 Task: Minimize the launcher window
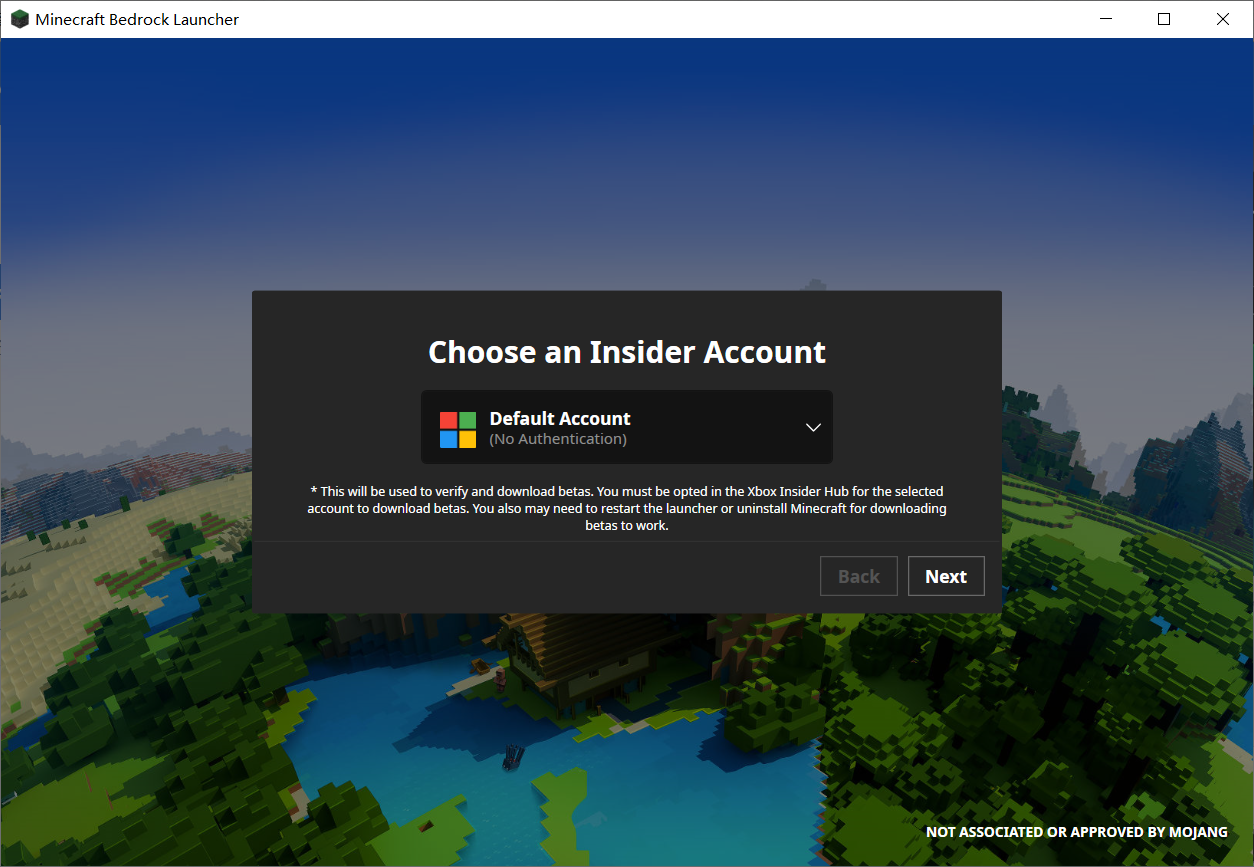pos(1106,19)
